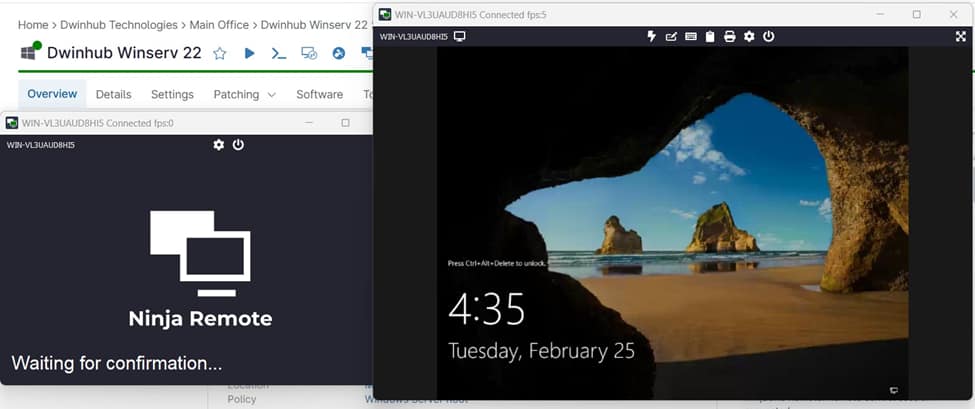Viewport: 975px width, 409px height.
Task: Click the play icon next to device name
Action: (x=249, y=53)
